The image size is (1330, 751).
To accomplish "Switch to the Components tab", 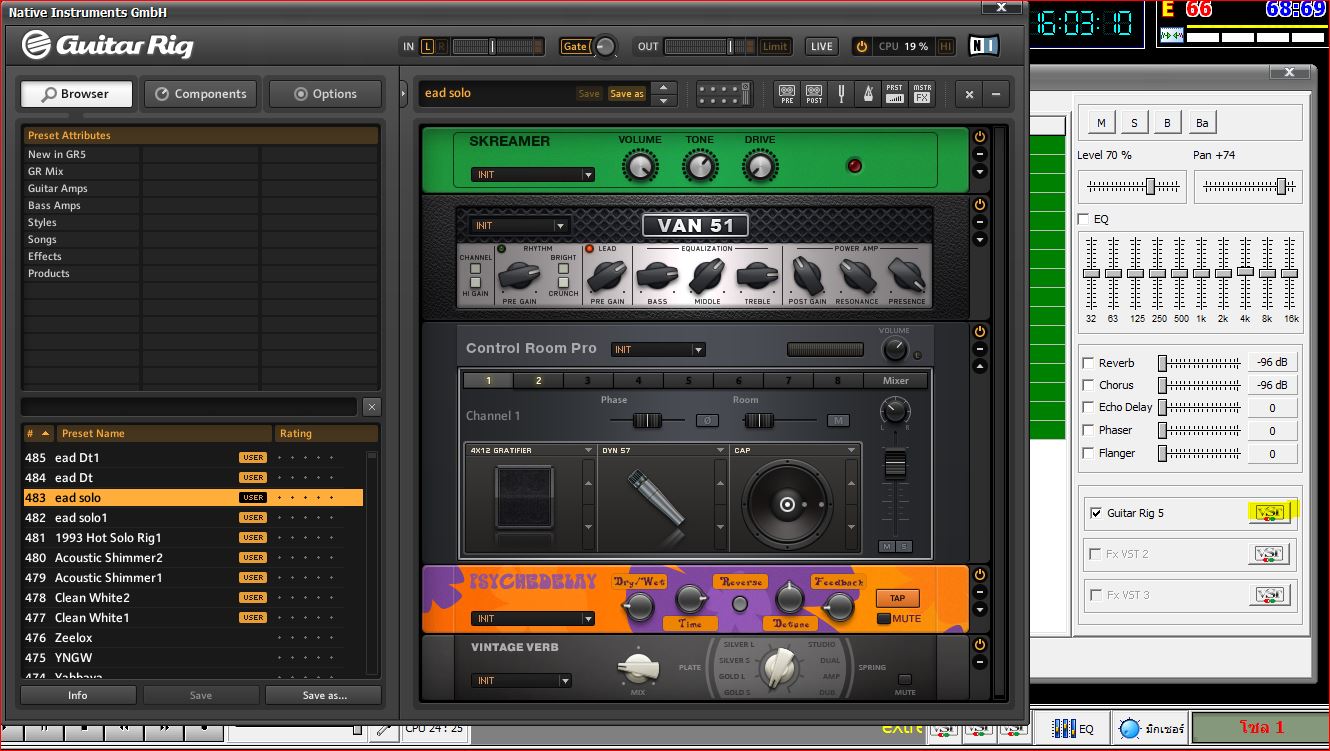I will click(x=201, y=94).
